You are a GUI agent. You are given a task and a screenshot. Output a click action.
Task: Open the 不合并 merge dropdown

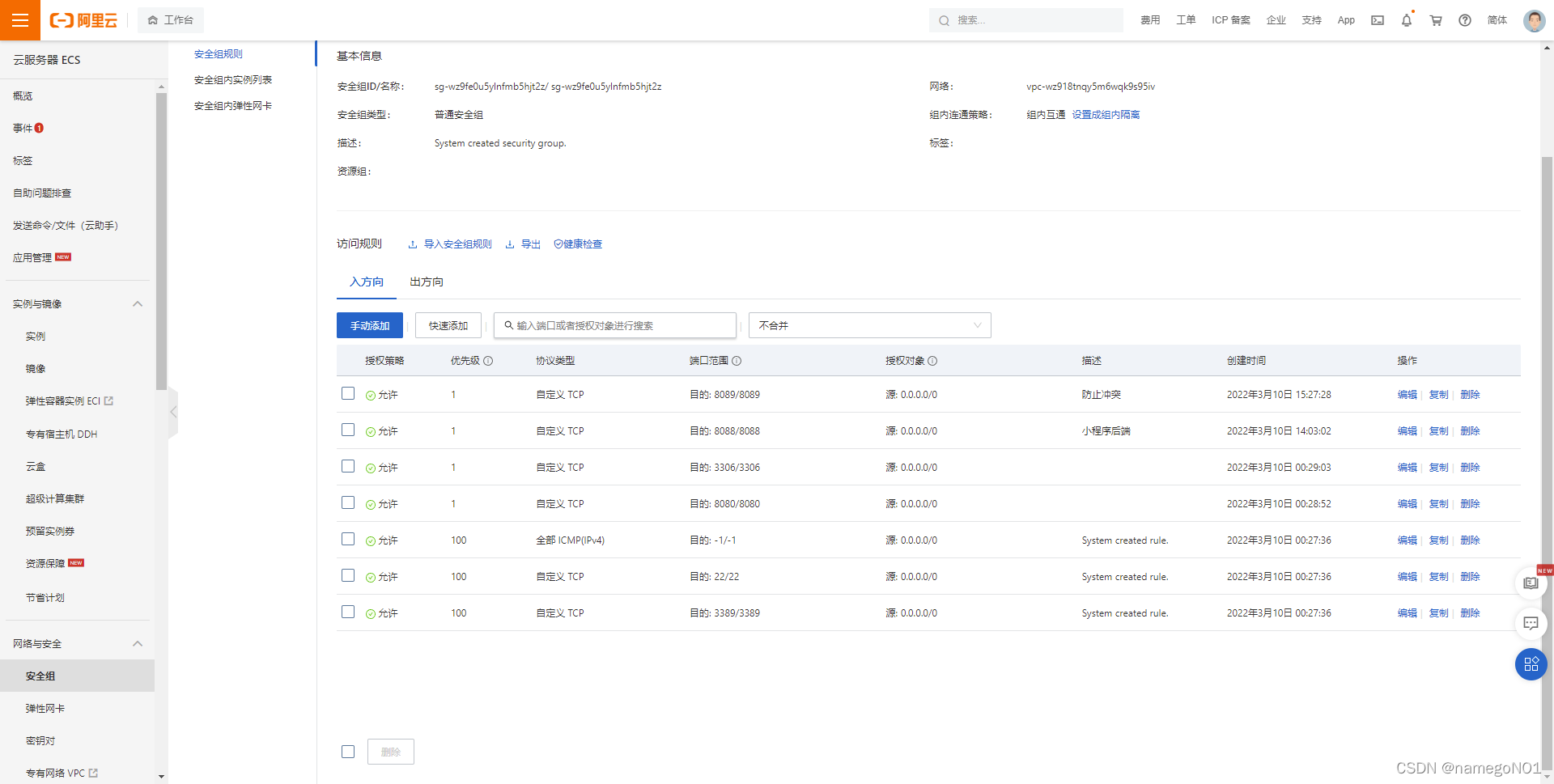coord(869,325)
